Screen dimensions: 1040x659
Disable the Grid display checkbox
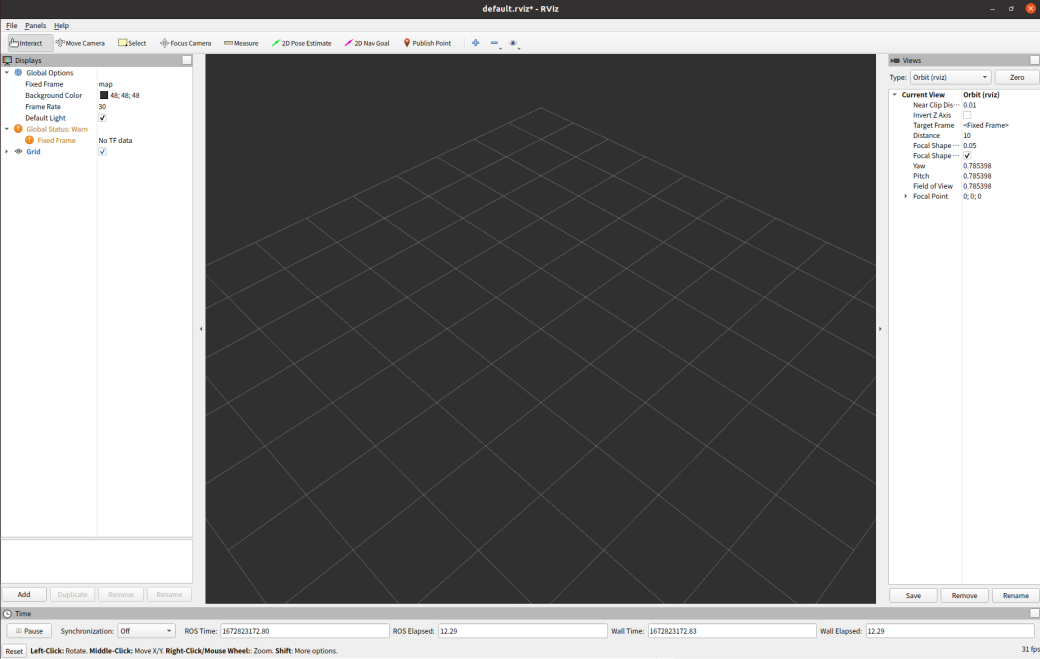pos(102,151)
